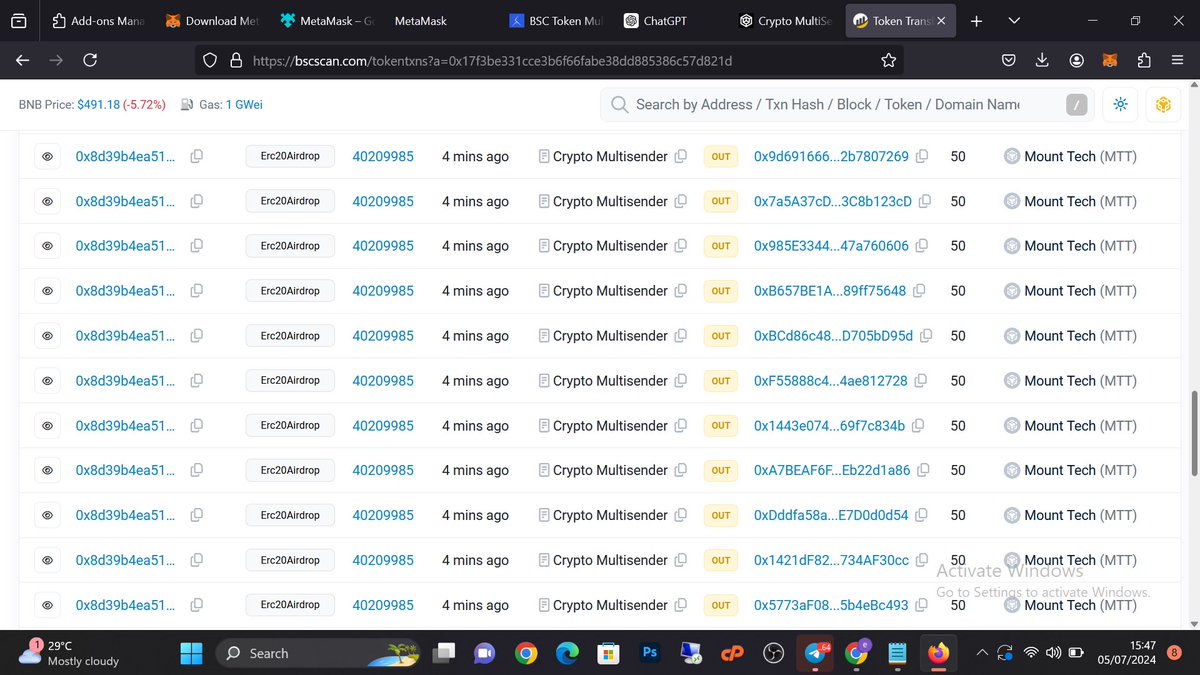The image size is (1200, 675).
Task: Toggle BscScan dark/light theme
Action: pos(1120,105)
